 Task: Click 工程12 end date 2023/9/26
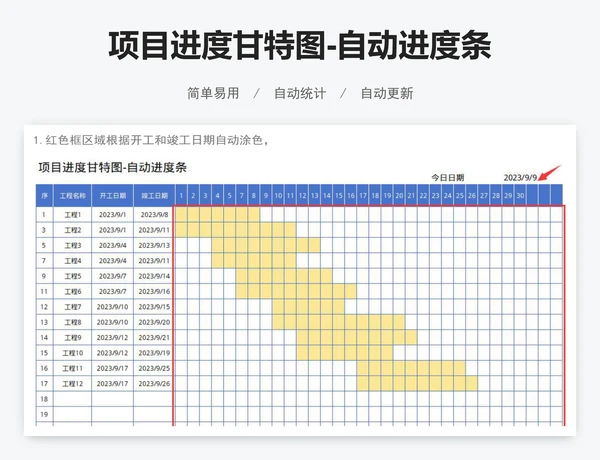point(154,383)
